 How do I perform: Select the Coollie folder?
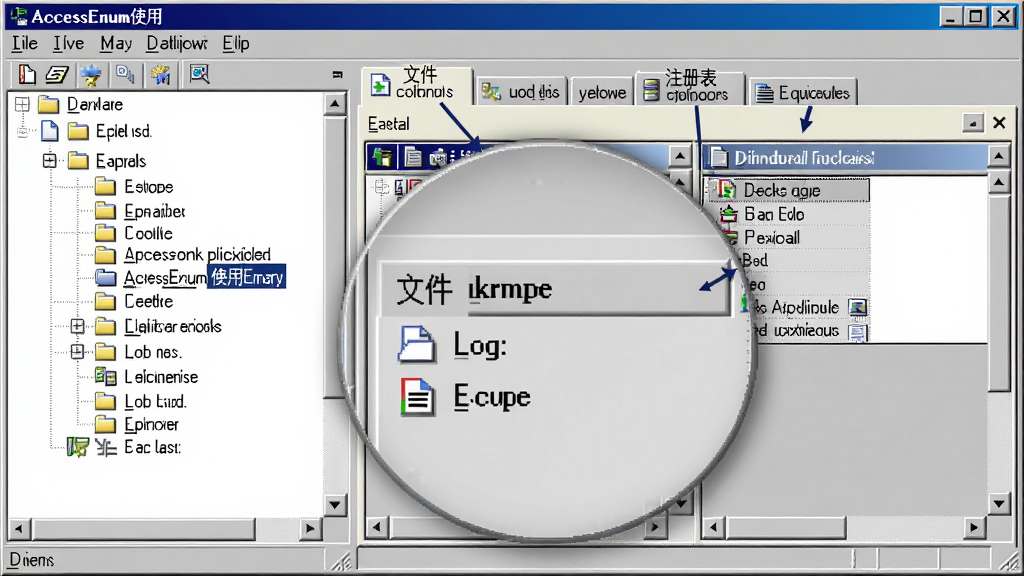coord(148,233)
